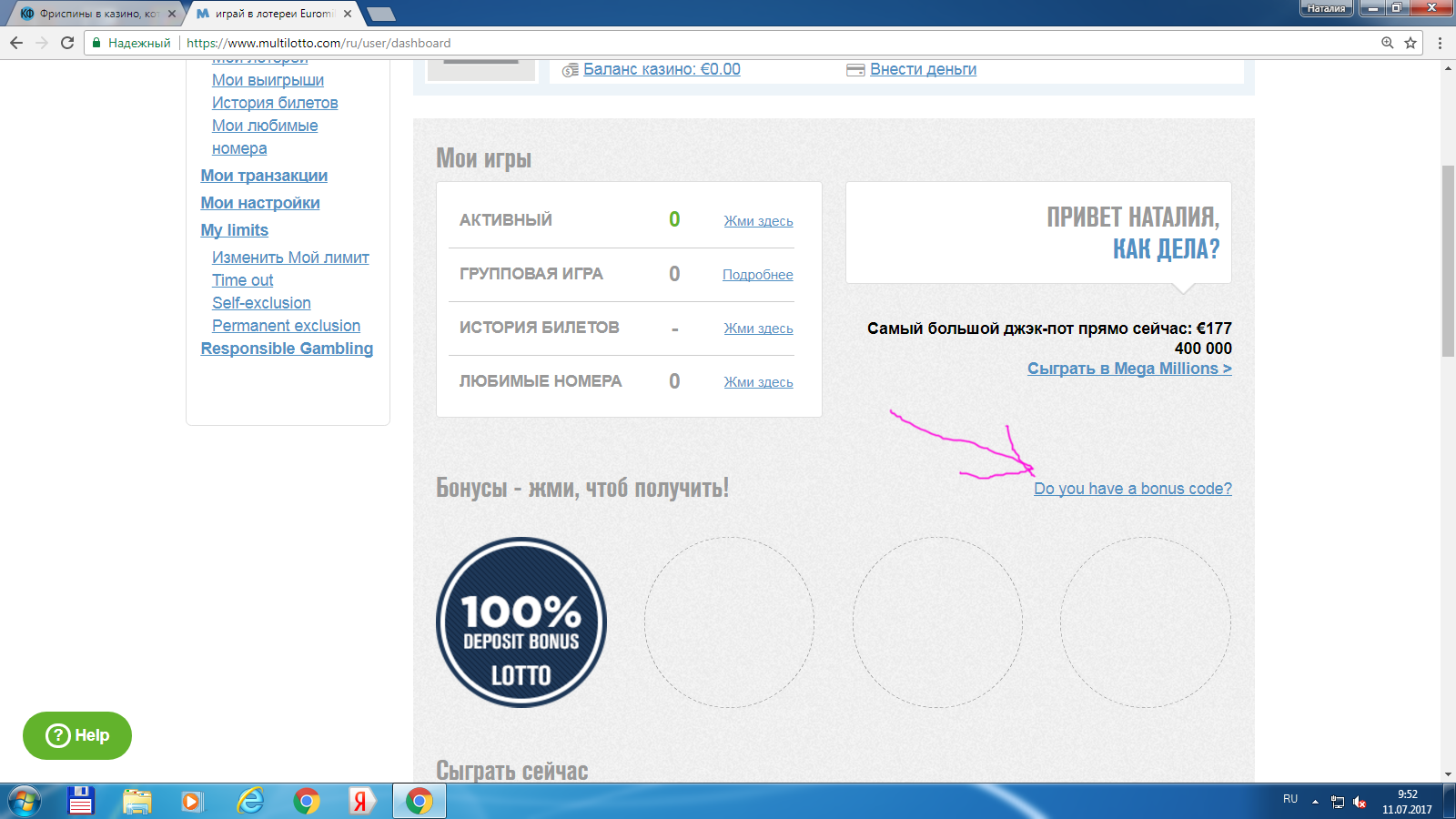Viewport: 1456px width, 819px height.
Task: Click the muted volume tray icon
Action: tap(1360, 802)
